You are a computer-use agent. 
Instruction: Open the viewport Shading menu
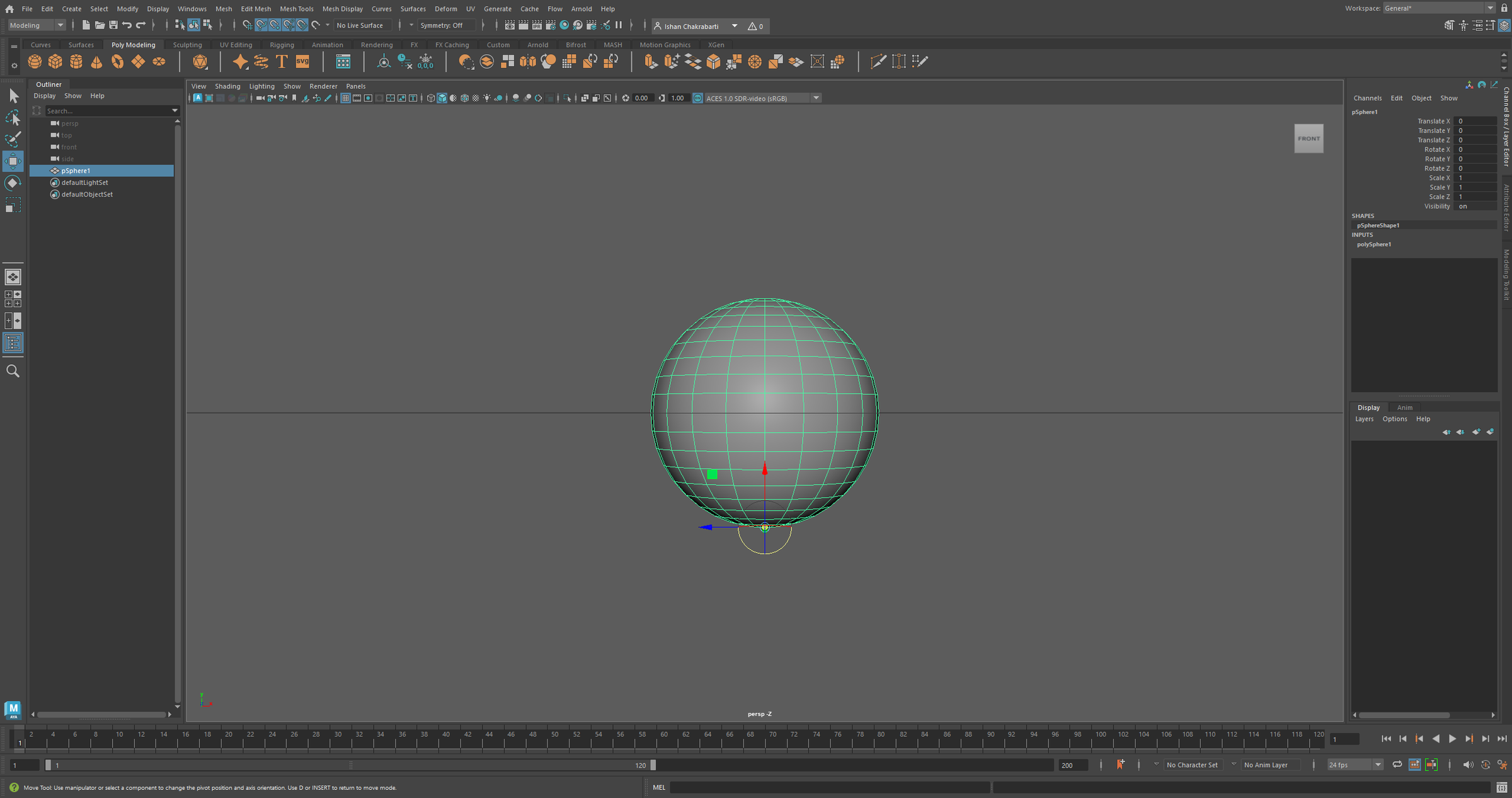pyautogui.click(x=227, y=86)
